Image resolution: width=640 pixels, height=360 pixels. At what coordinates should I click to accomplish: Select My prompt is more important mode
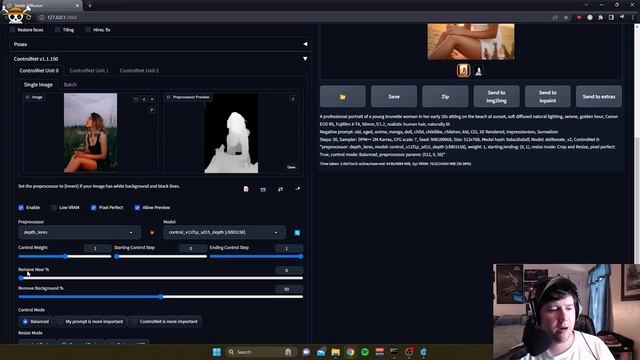click(x=91, y=322)
